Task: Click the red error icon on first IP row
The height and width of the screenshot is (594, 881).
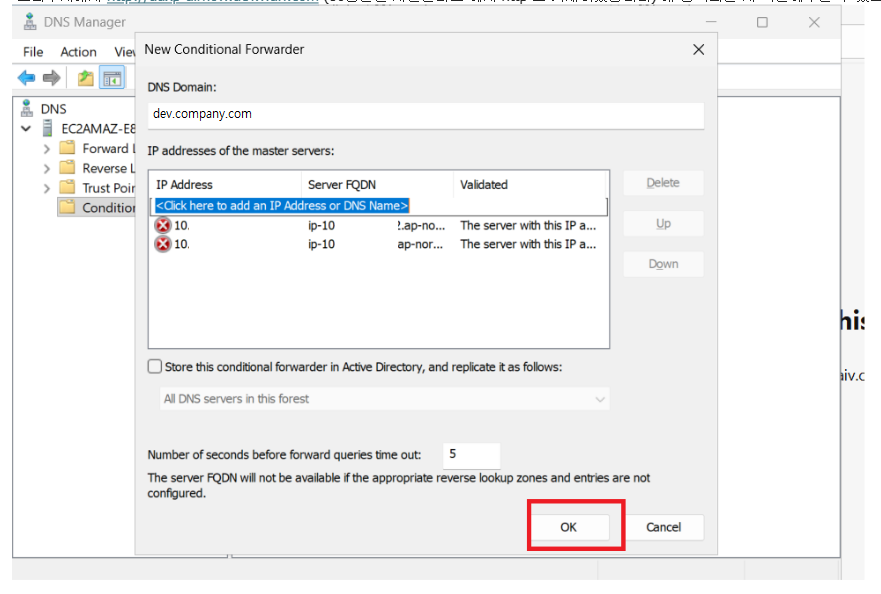Action: [163, 225]
